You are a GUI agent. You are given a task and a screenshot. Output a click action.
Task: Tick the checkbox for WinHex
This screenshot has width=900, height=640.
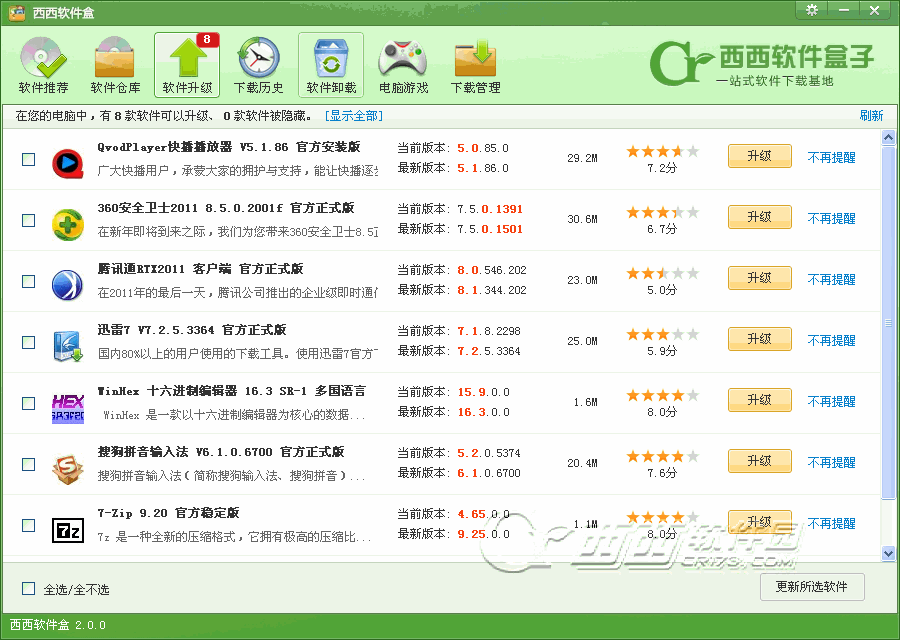[x=29, y=403]
